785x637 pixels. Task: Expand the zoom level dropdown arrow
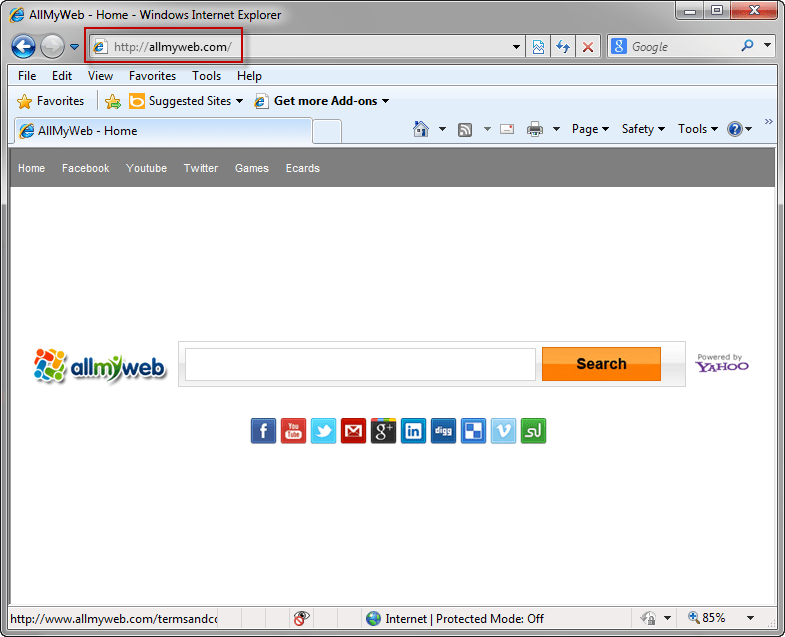pos(750,618)
